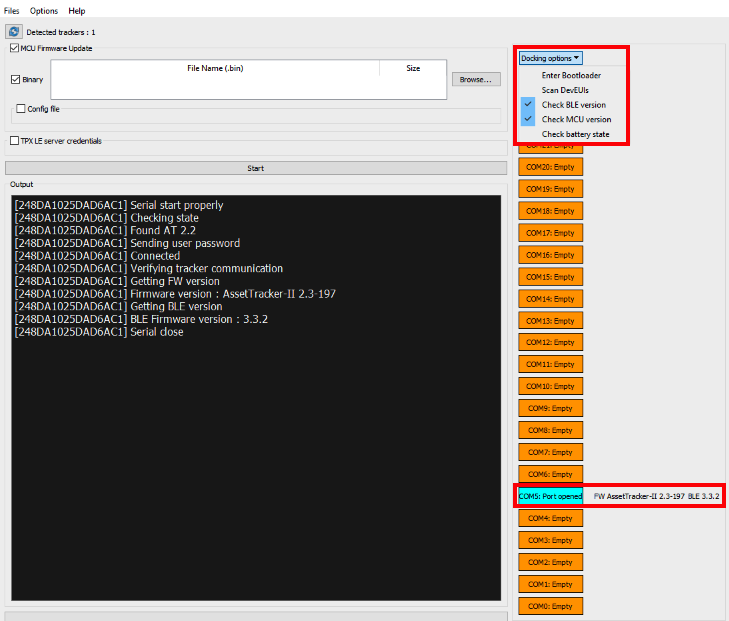Choose Scan DevEUIs option
Viewport: 729px width, 621px height.
point(565,90)
